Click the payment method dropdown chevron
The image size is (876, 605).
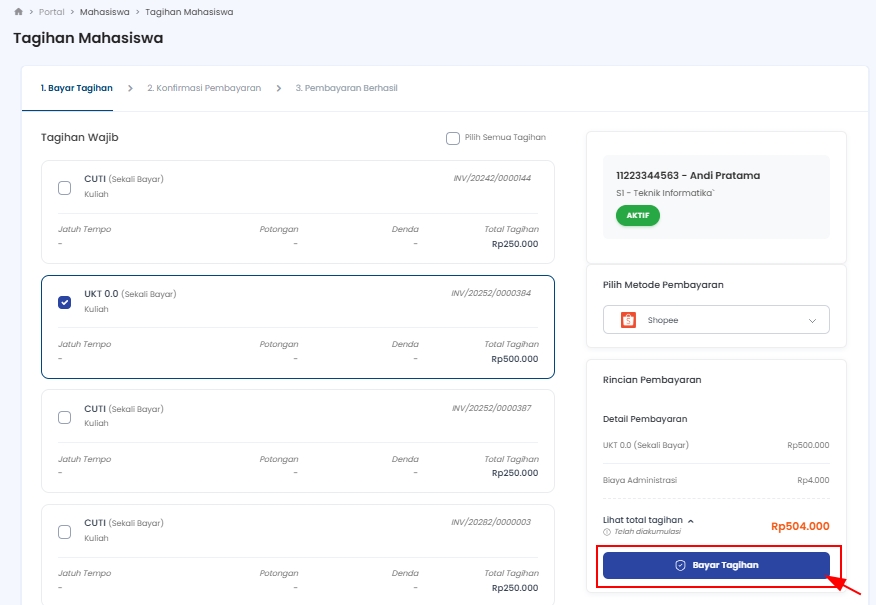(811, 320)
